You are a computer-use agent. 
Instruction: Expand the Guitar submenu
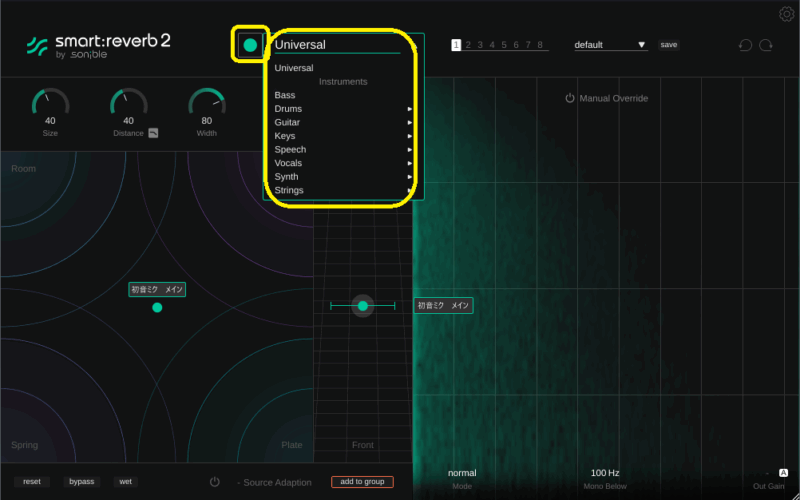[343, 122]
